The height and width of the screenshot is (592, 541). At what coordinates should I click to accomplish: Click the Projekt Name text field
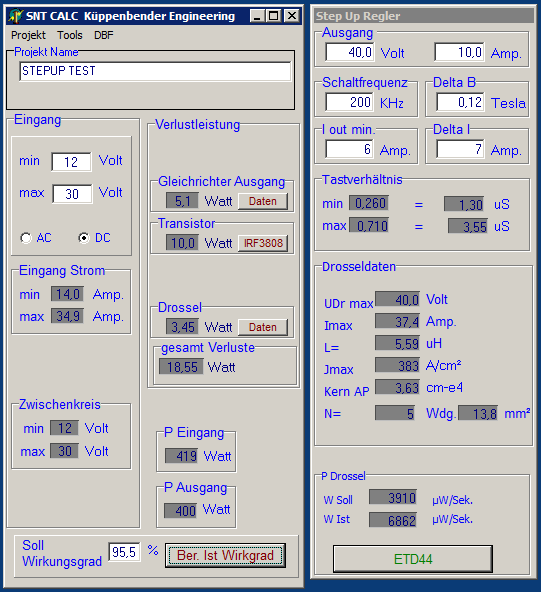click(x=155, y=71)
